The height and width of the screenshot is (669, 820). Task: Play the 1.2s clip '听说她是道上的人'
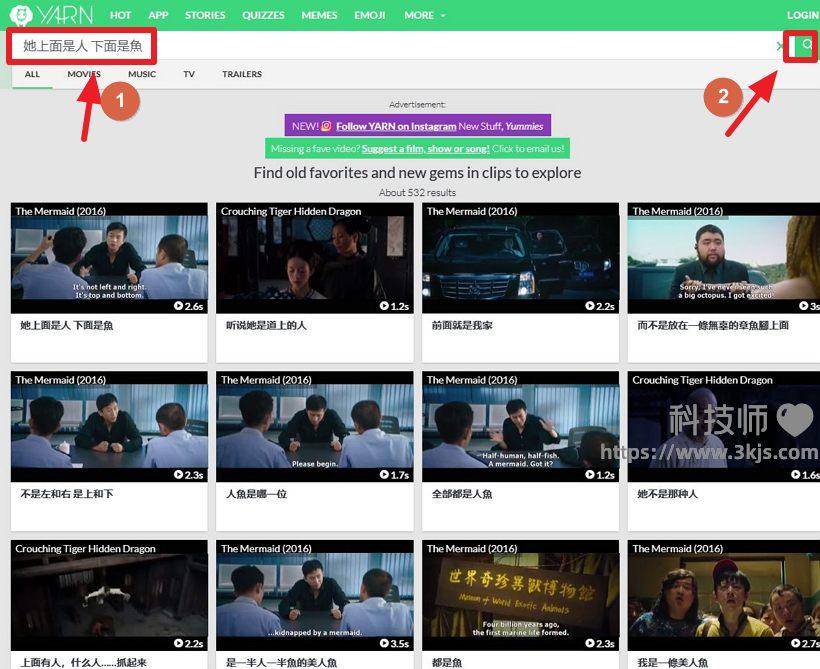[x=384, y=306]
